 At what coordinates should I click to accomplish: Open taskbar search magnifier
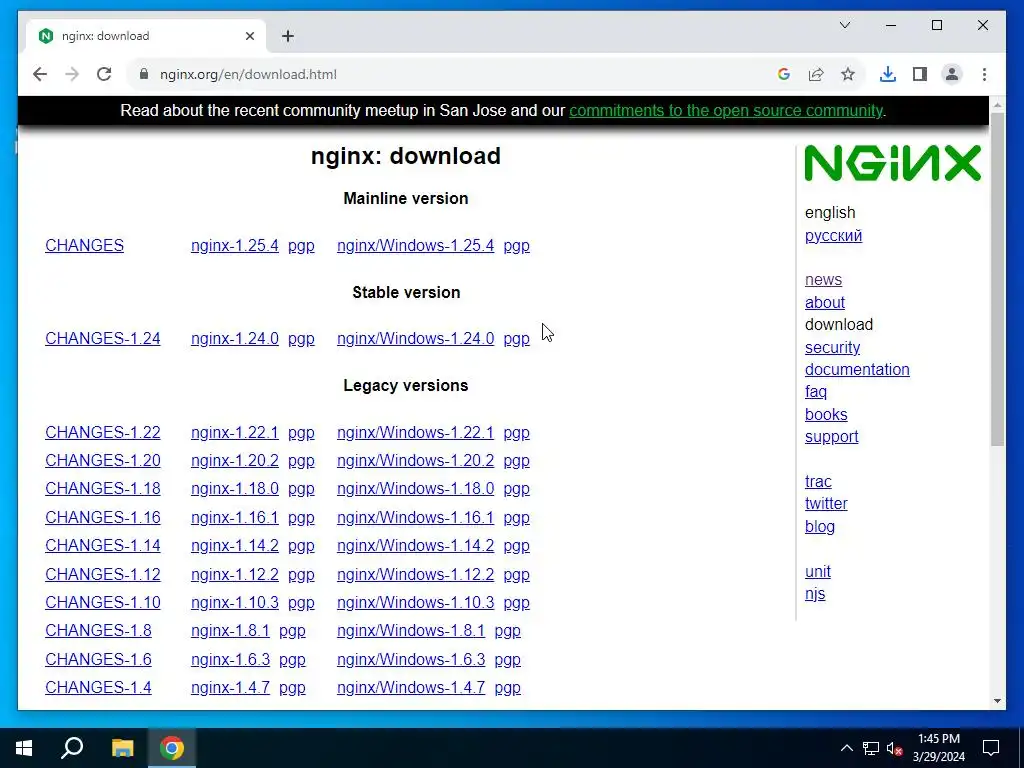coord(72,748)
